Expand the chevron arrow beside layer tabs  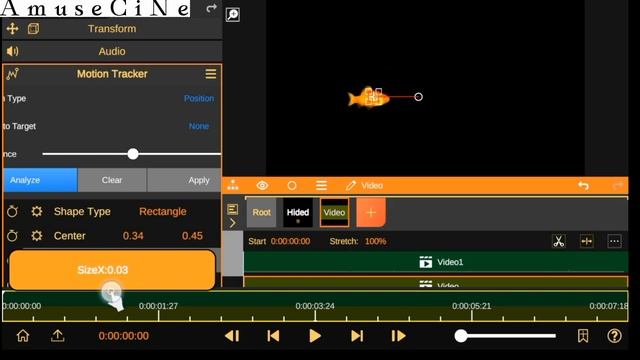click(233, 223)
